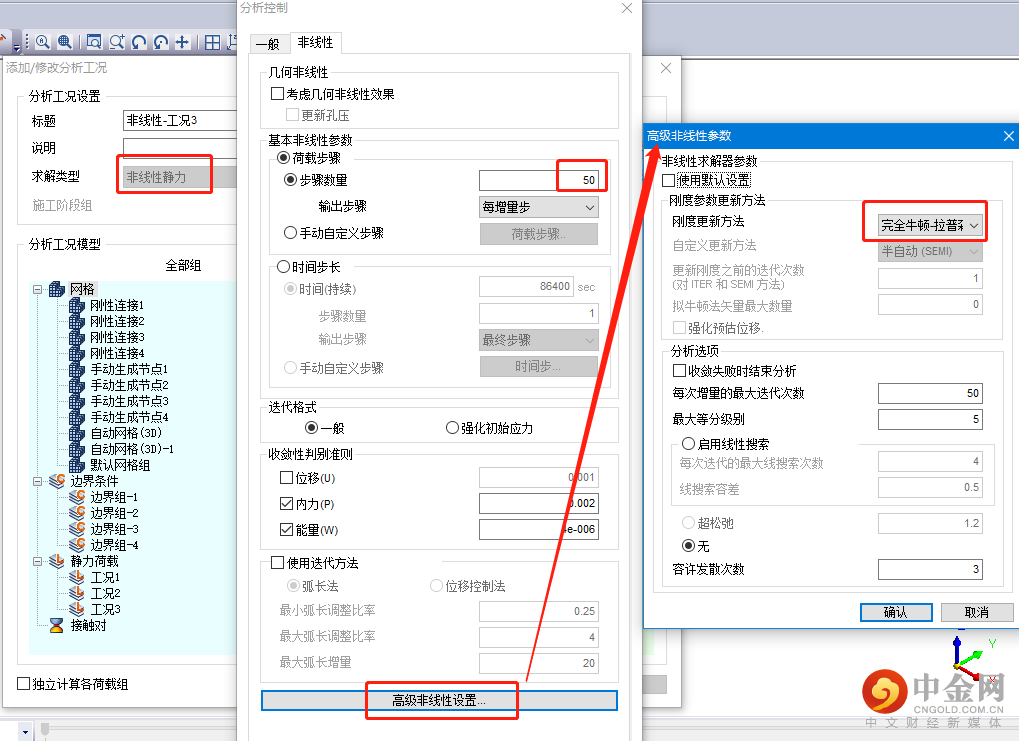Click the 标题 field with 非线性-工况3

[x=180, y=120]
